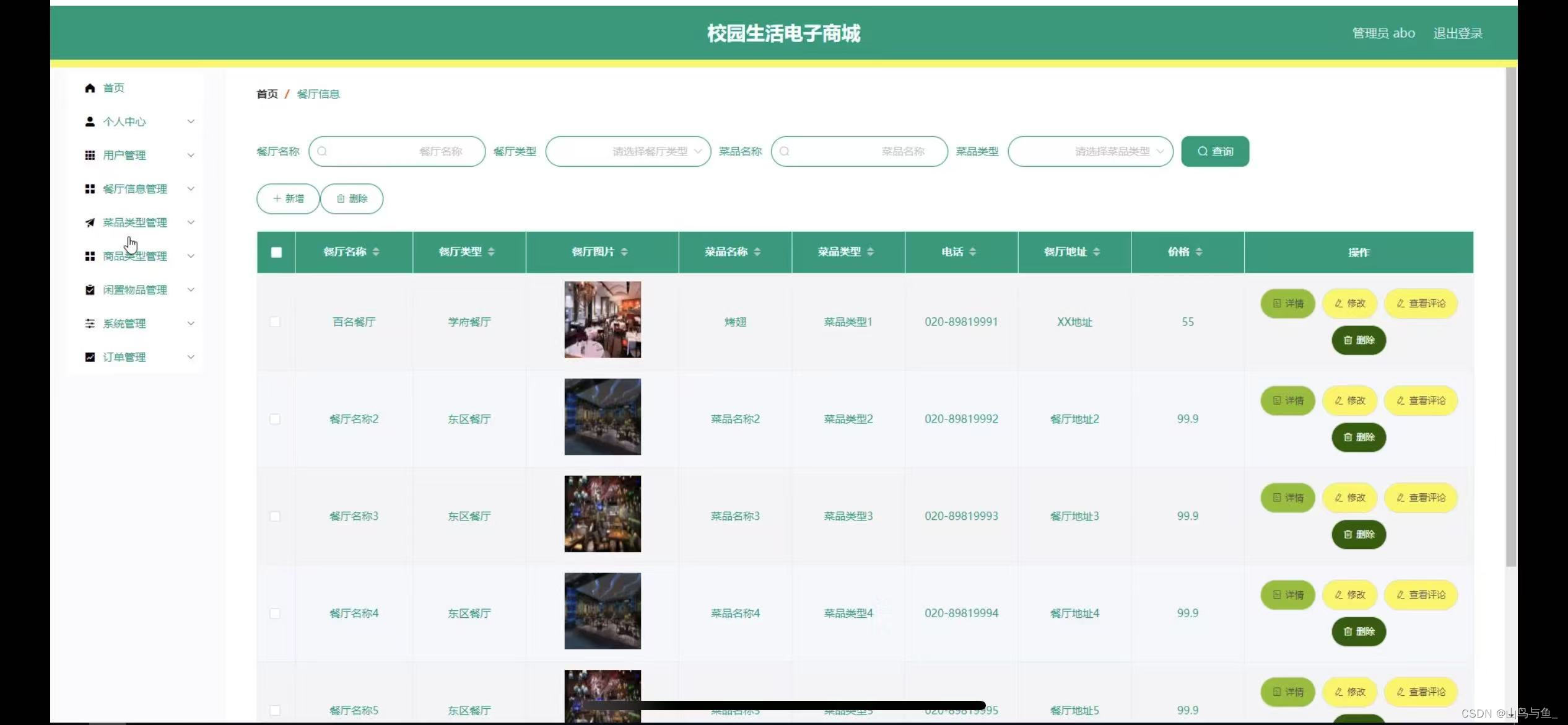Open the 请选择餐厅类型 dropdown
The height and width of the screenshot is (725, 1568).
tap(628, 151)
